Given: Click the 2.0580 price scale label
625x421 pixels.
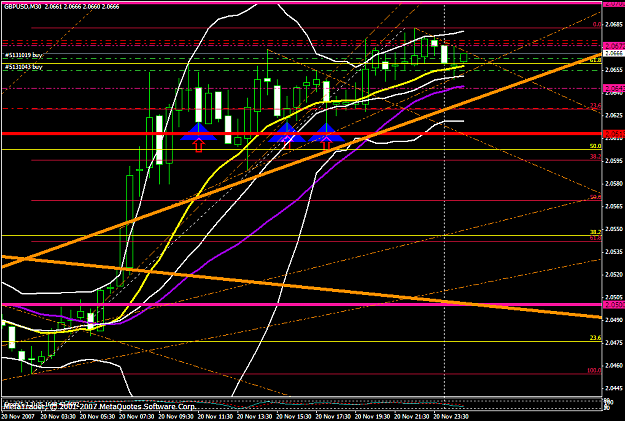Looking at the screenshot, I should (614, 183).
